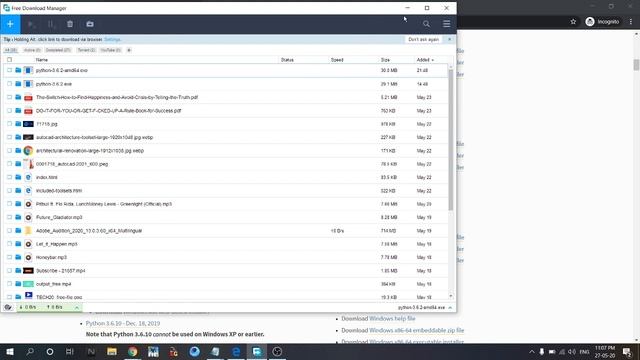This screenshot has width=640, height=360.
Task: Click the Incognito profile indicator
Action: [602, 22]
